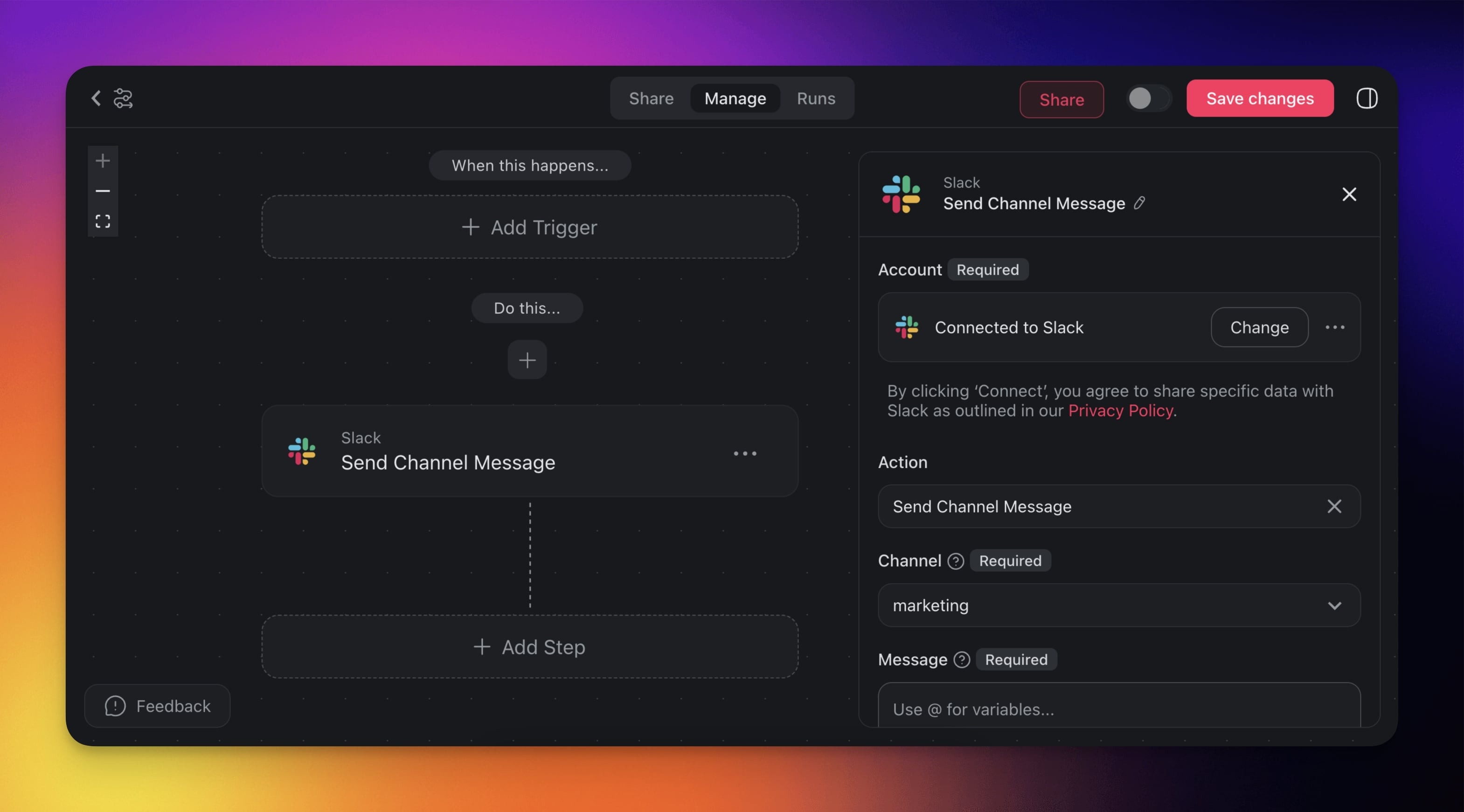Click the Message help question icon
This screenshot has height=812, width=1464.
point(962,659)
